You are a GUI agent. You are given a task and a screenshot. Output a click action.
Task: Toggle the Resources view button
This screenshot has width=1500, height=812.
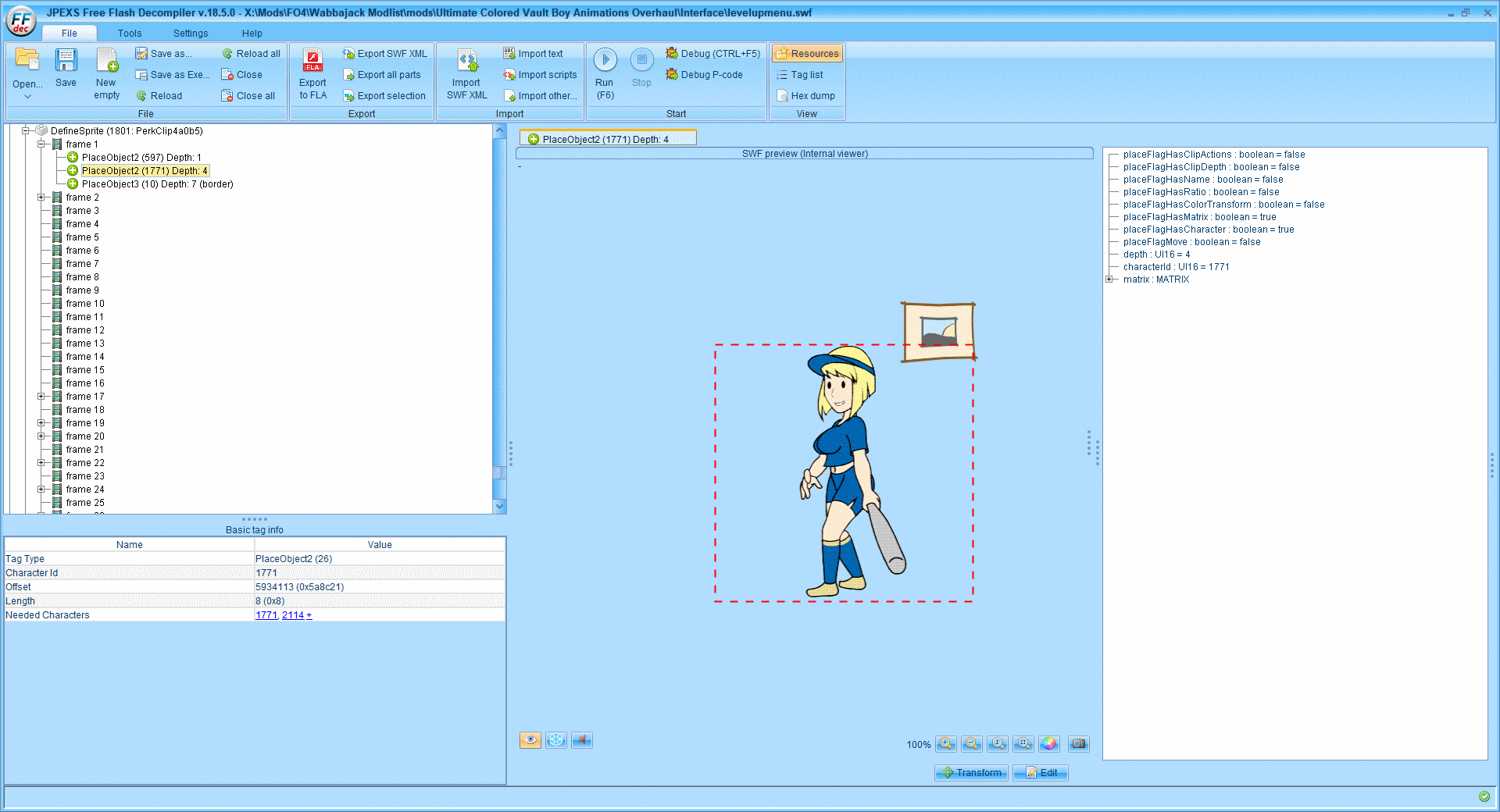point(807,54)
